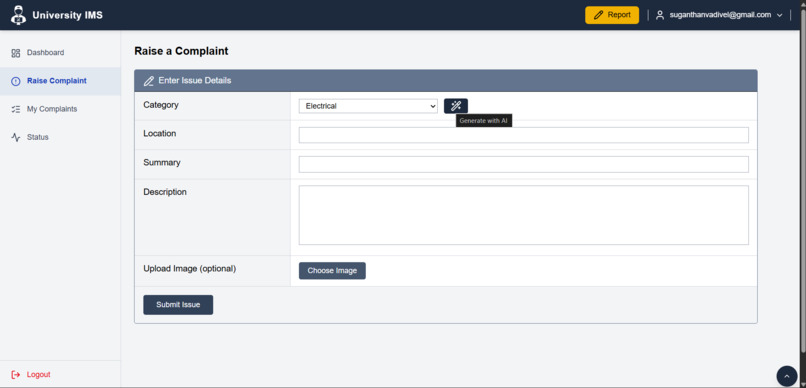Click the Generate with AI tooltip text
The image size is (806, 388).
(484, 121)
